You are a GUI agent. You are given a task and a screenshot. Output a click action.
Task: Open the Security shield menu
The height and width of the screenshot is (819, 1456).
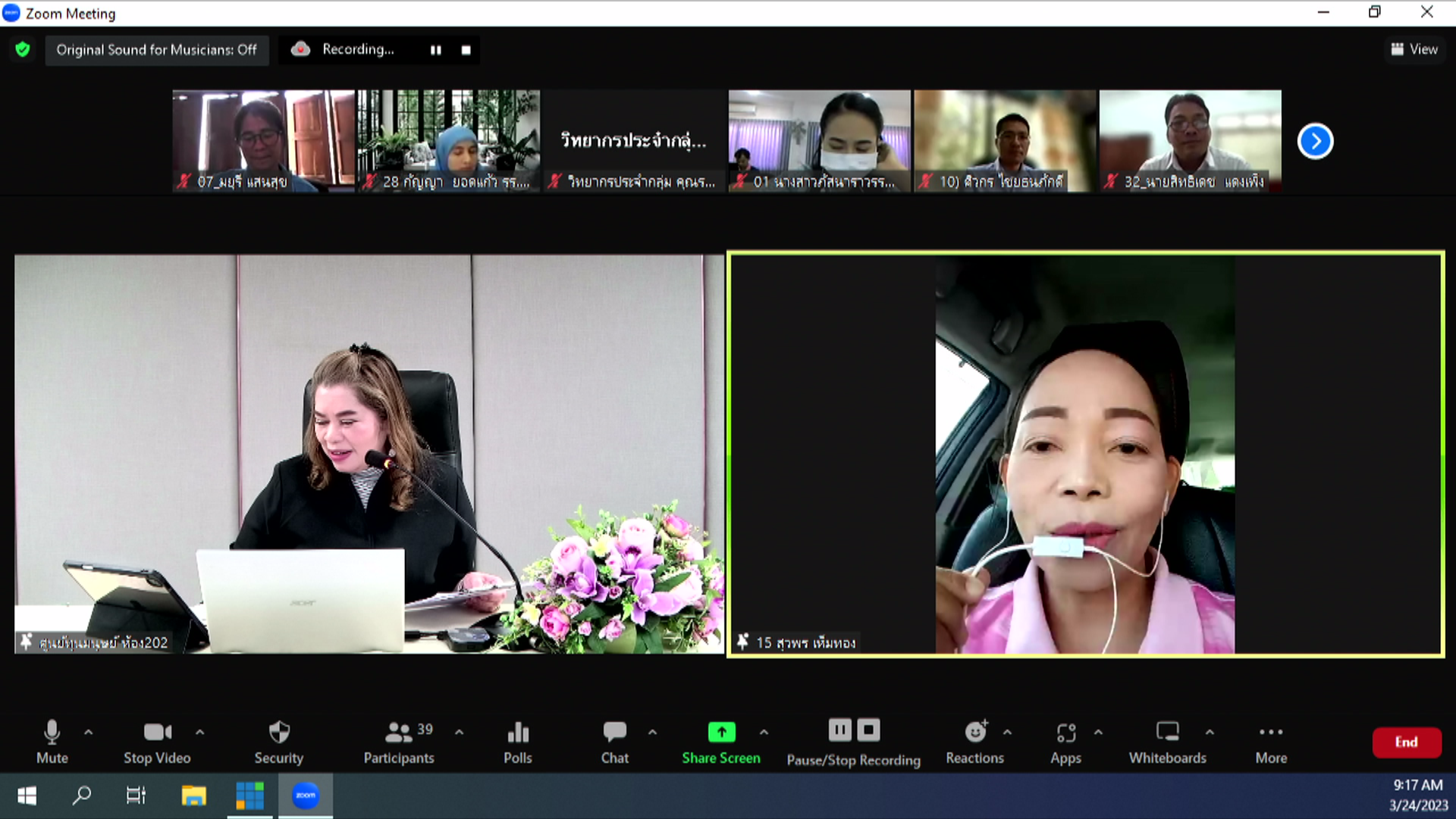point(279,742)
